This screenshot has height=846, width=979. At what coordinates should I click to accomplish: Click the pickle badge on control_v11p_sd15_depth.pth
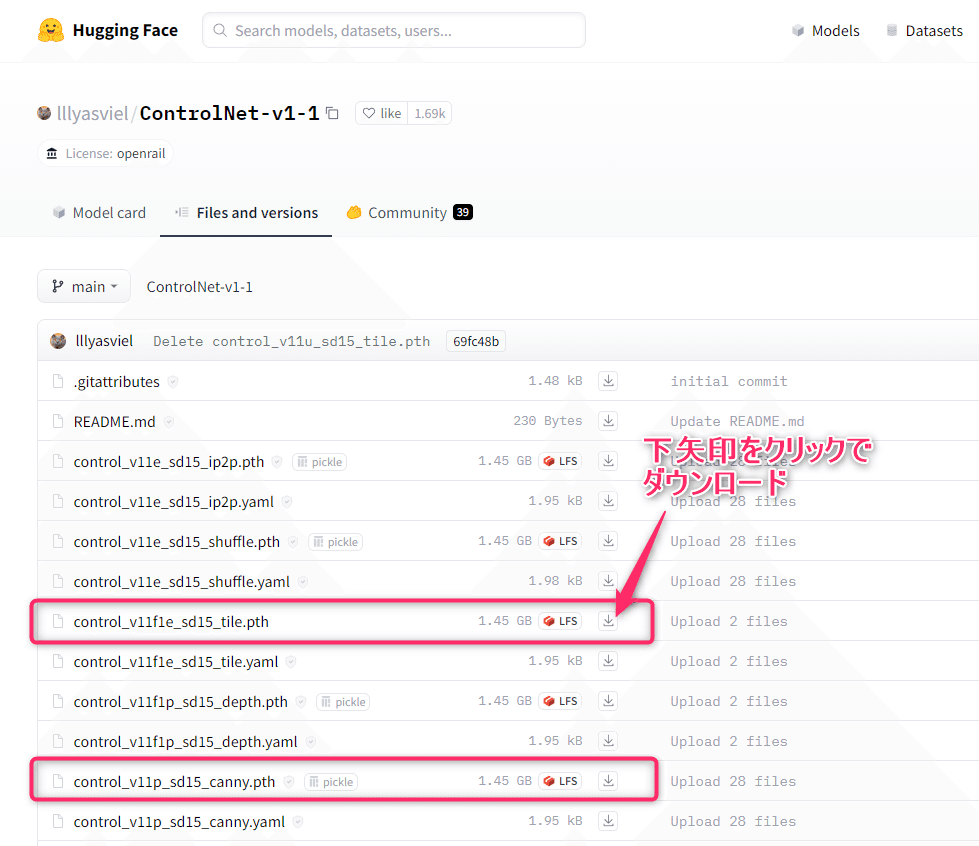click(342, 701)
